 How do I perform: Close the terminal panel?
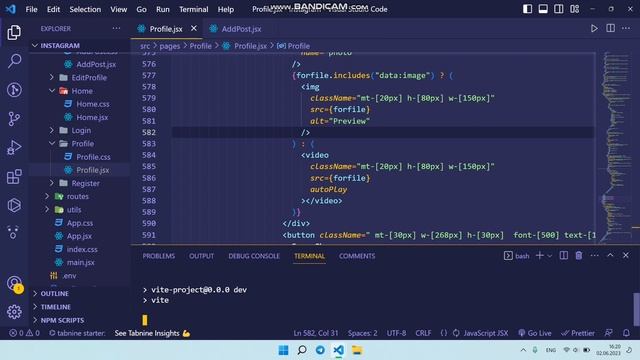pos(626,256)
